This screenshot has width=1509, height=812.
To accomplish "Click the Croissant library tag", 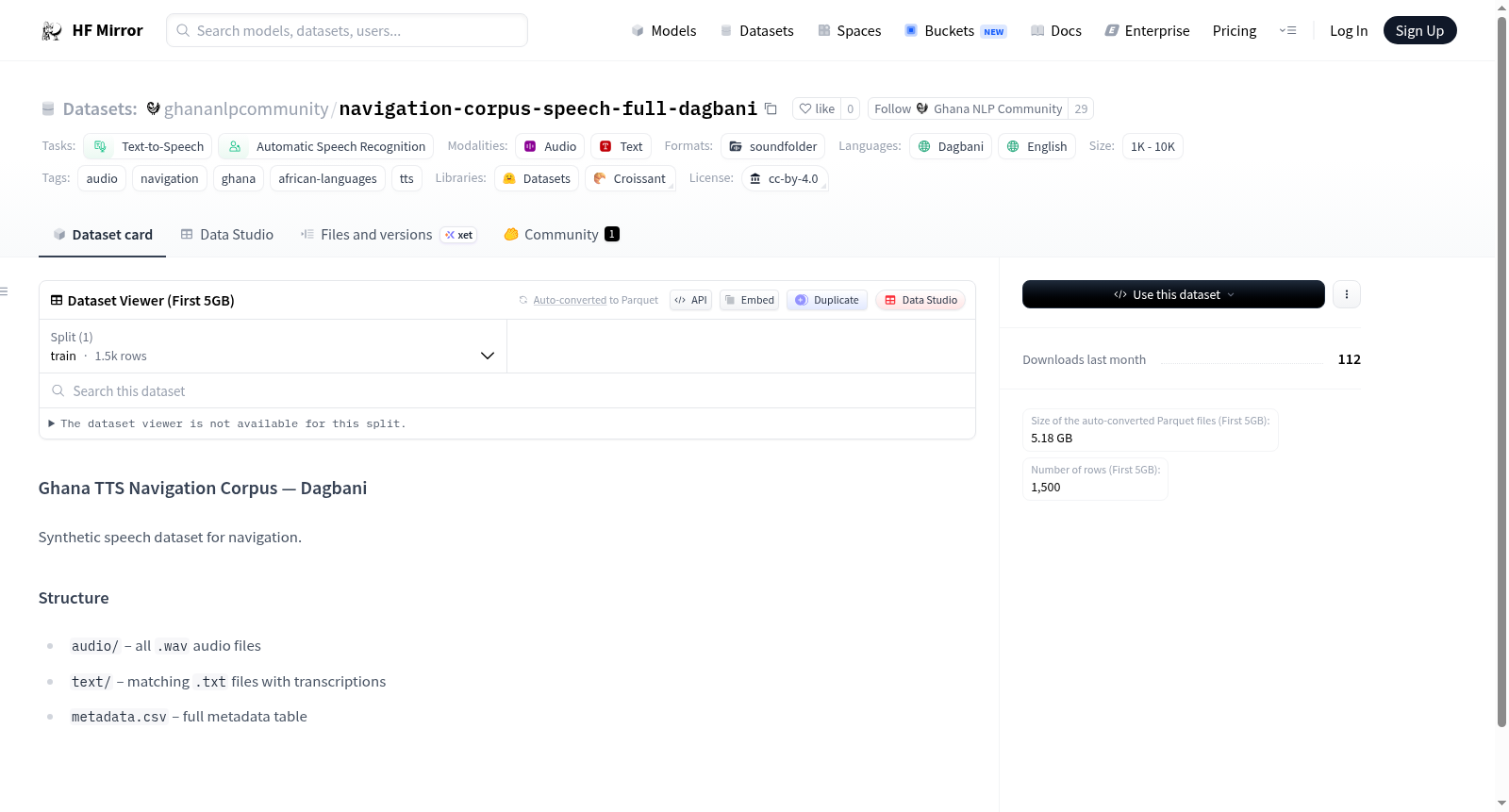I will tap(630, 178).
